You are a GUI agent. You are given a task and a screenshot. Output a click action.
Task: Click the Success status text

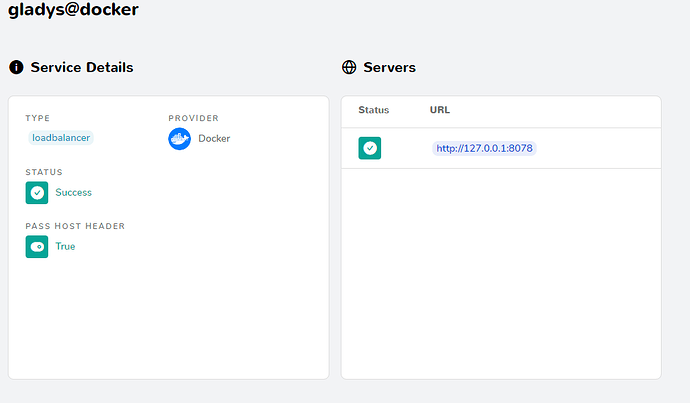[73, 192]
